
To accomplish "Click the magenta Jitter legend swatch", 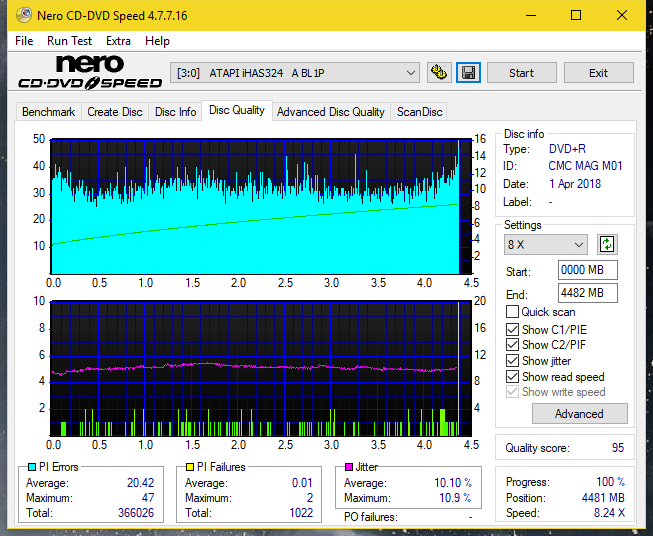I will (349, 467).
